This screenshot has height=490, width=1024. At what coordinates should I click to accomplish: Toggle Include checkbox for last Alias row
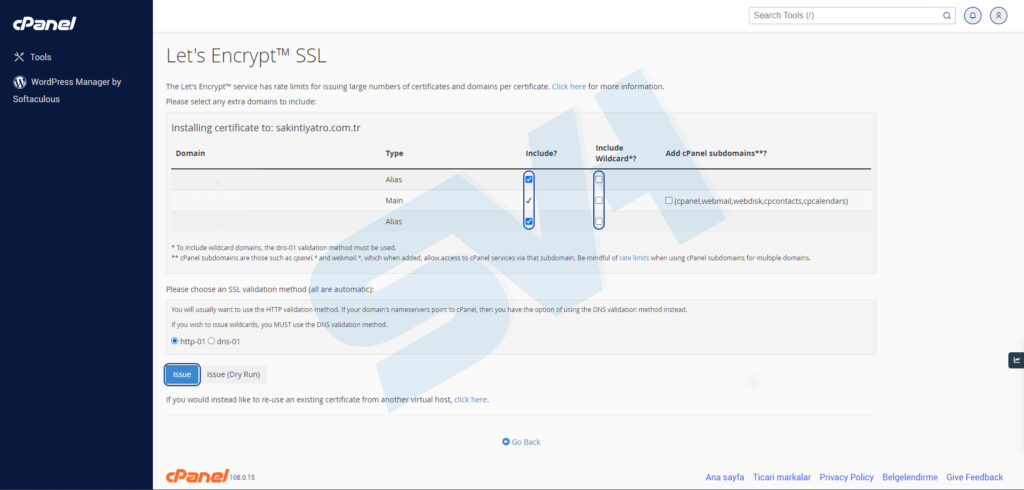click(x=529, y=221)
